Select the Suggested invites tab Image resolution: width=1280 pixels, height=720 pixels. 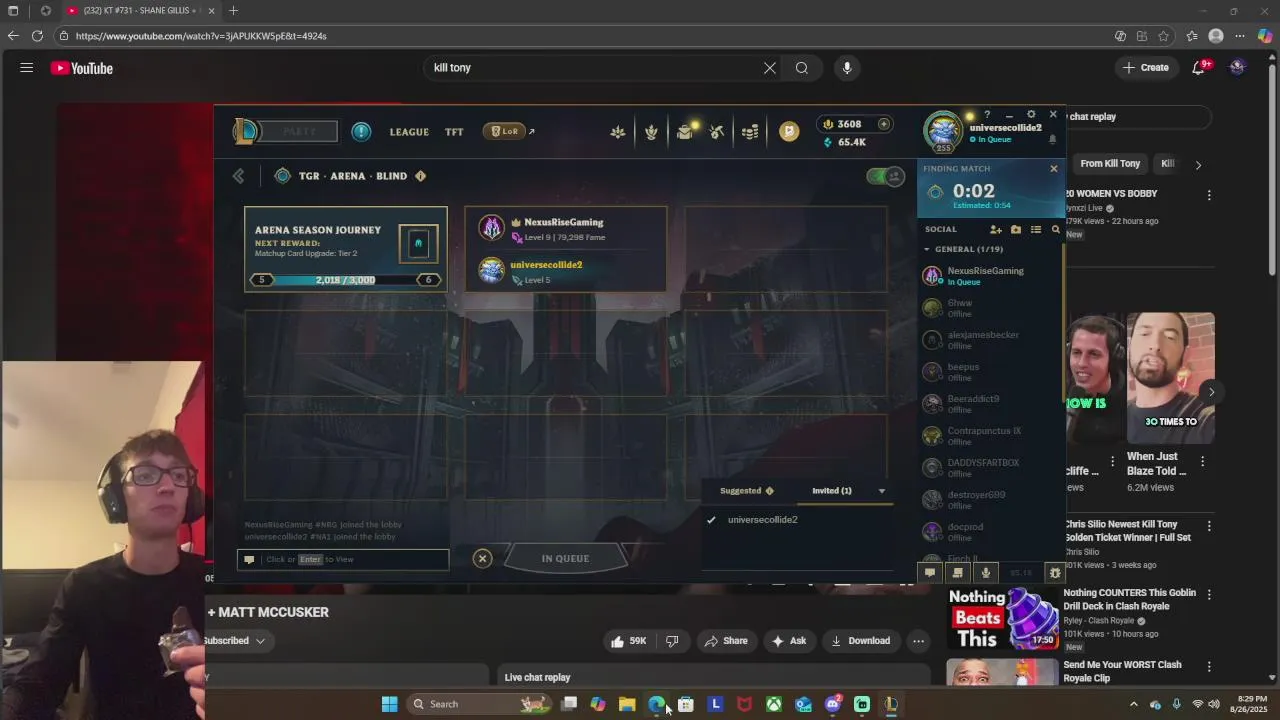coord(747,491)
